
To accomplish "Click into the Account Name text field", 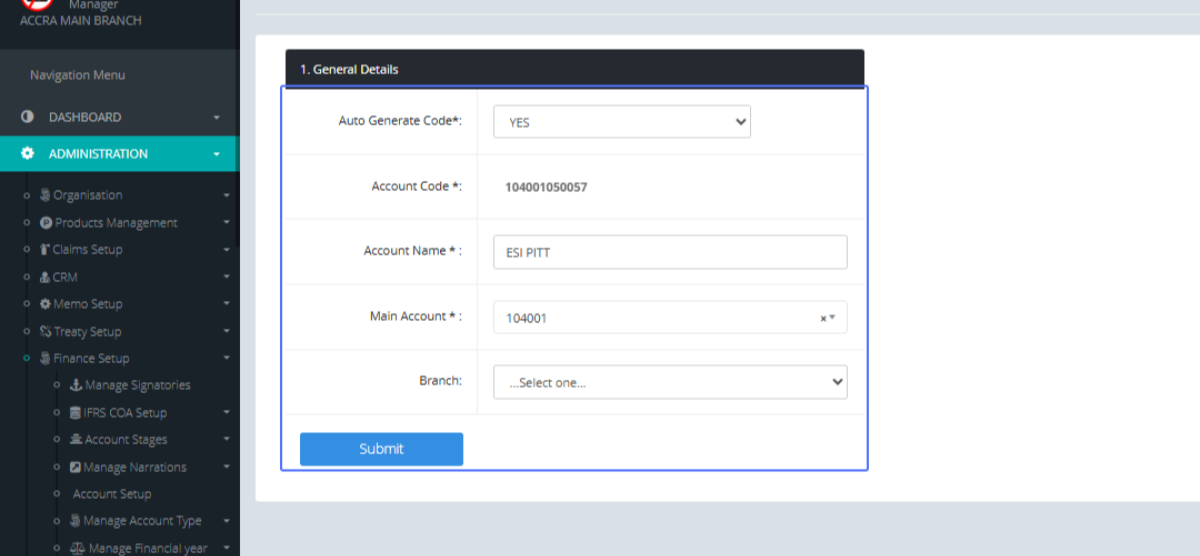I will 669,253.
